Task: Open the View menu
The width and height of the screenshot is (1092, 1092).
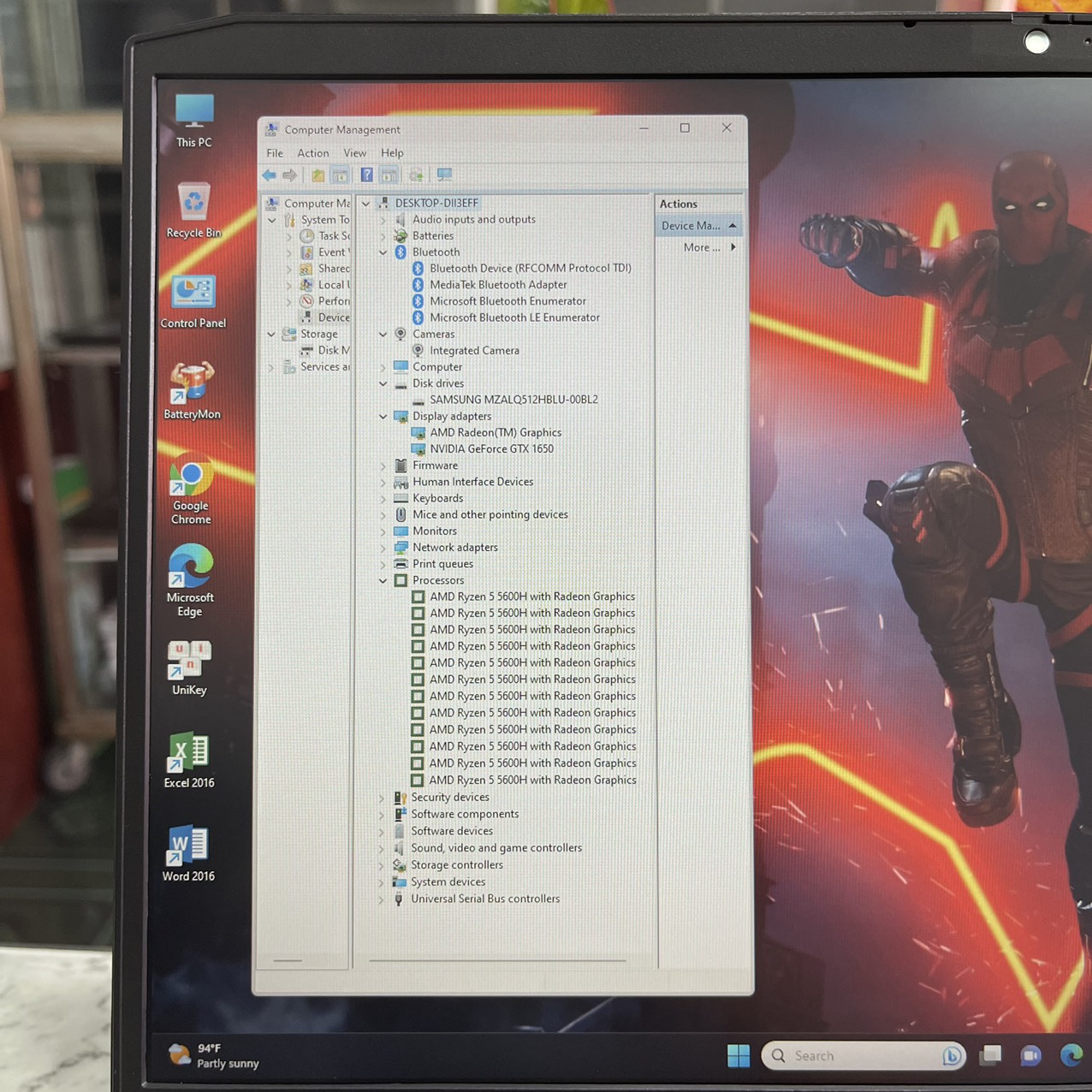Action: [x=355, y=153]
